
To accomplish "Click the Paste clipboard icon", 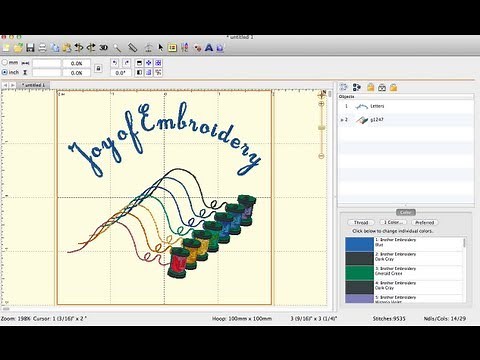I will point(67,48).
